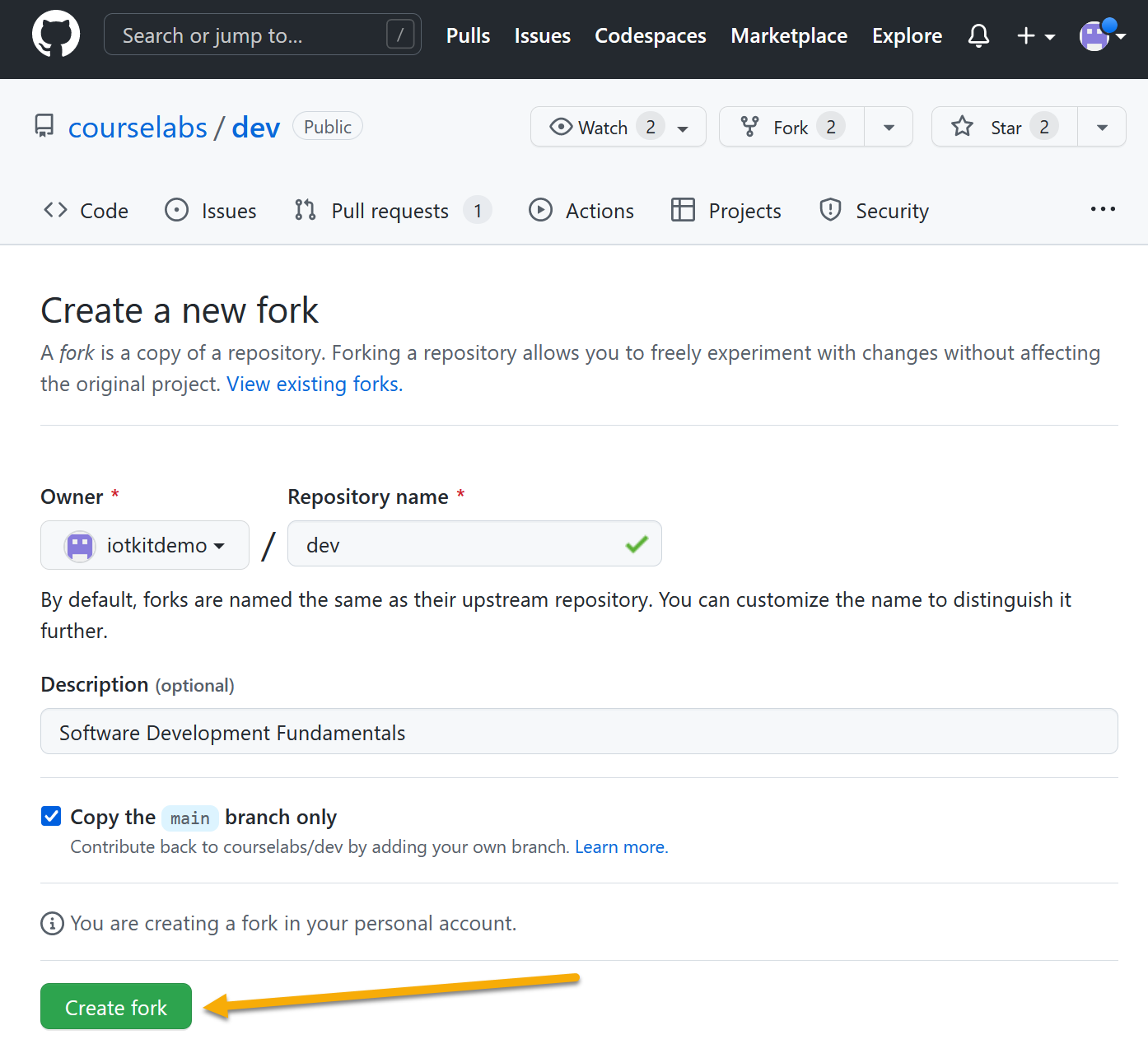Switch to the Code tab
The width and height of the screenshot is (1148, 1044).
(86, 211)
